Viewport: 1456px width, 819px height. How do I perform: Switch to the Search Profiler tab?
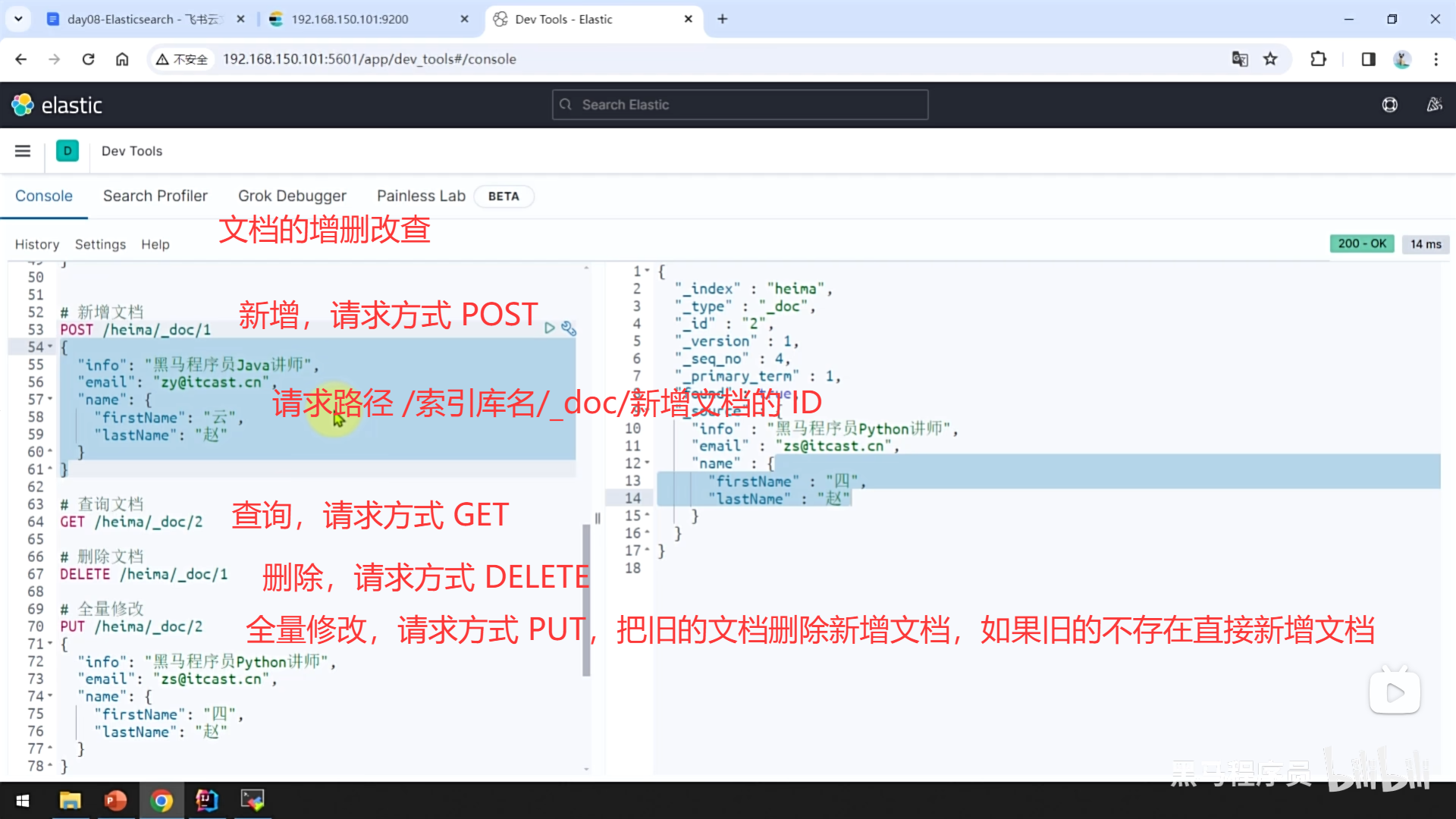pyautogui.click(x=155, y=196)
